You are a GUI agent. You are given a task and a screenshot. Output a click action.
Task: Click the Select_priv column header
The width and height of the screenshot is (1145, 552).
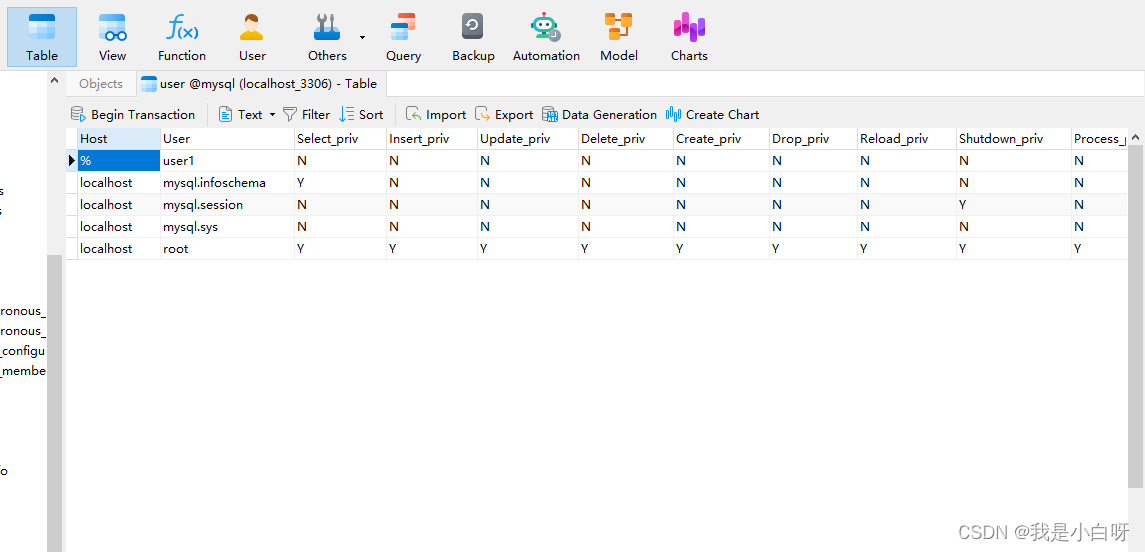tap(340, 139)
